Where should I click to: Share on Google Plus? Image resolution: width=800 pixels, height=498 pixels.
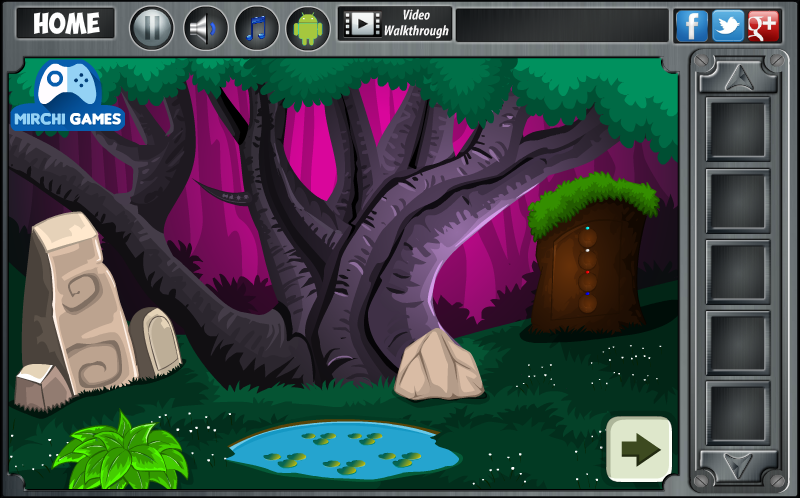coord(763,26)
